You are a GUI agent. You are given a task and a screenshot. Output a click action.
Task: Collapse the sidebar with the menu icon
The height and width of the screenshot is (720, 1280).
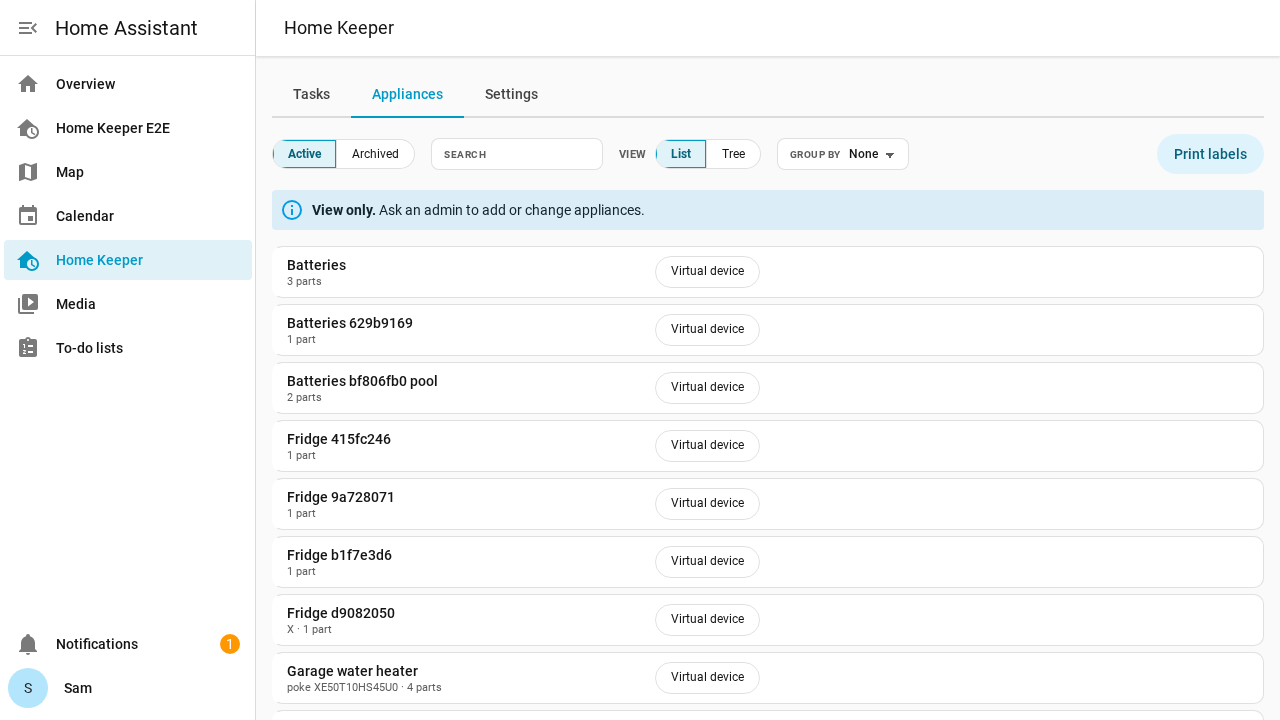[28, 28]
